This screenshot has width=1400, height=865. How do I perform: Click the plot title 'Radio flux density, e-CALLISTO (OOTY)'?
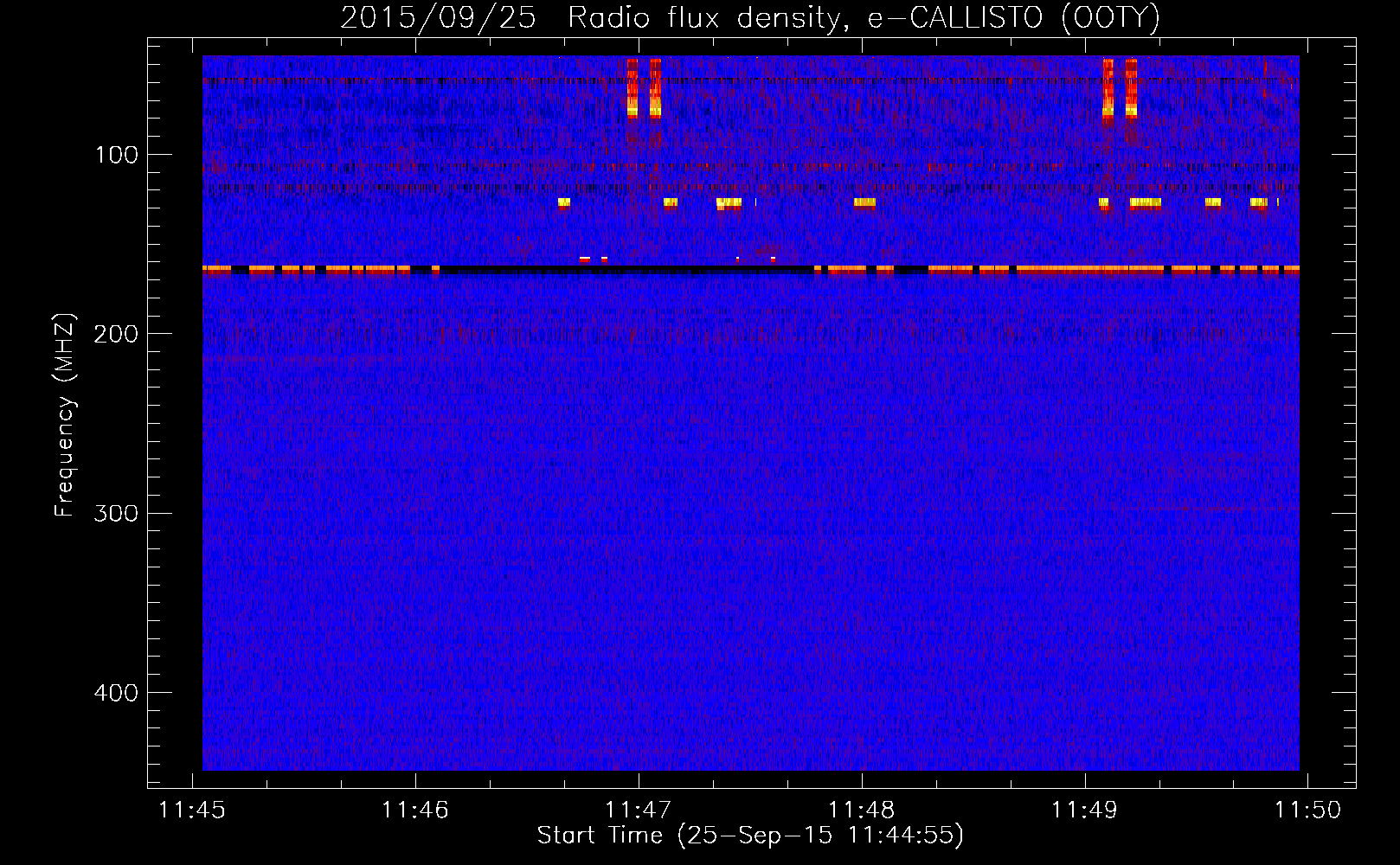click(864, 18)
